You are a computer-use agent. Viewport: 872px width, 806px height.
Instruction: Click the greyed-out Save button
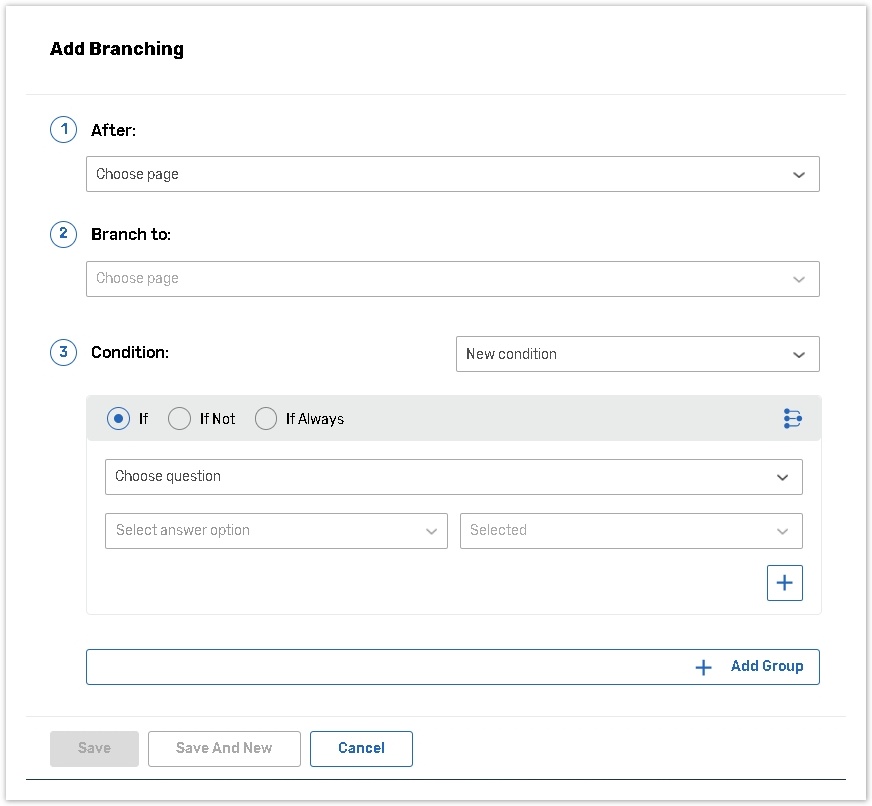click(94, 748)
